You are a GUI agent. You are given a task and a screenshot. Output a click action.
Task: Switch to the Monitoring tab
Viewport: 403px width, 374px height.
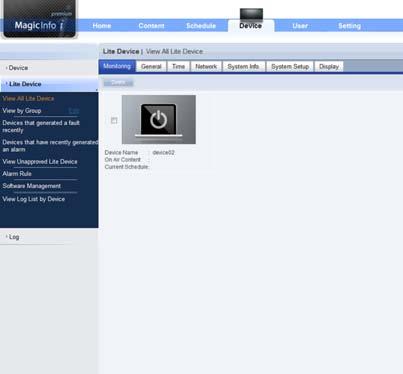click(x=117, y=66)
